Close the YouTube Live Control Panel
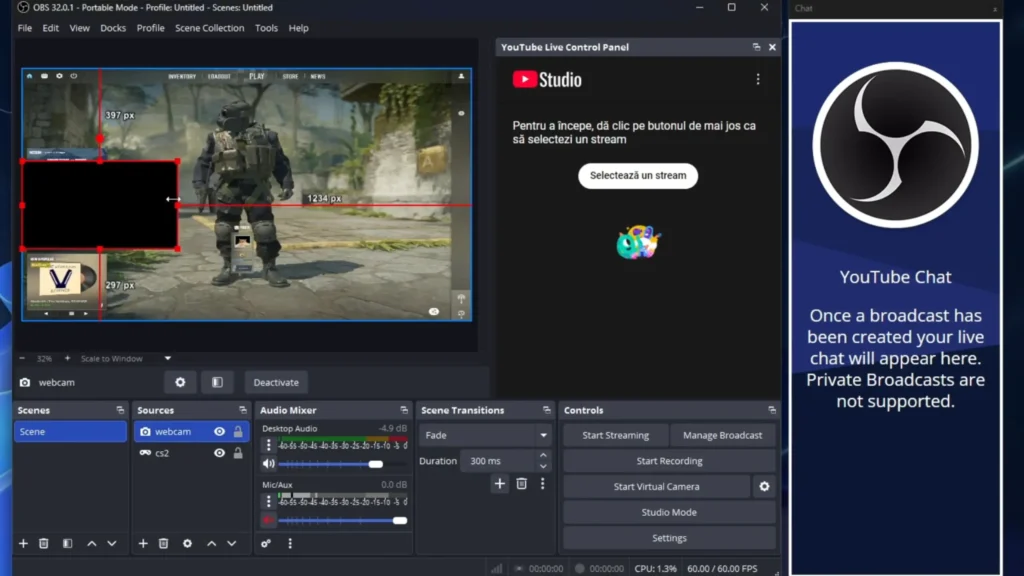This screenshot has width=1024, height=576. click(x=773, y=47)
